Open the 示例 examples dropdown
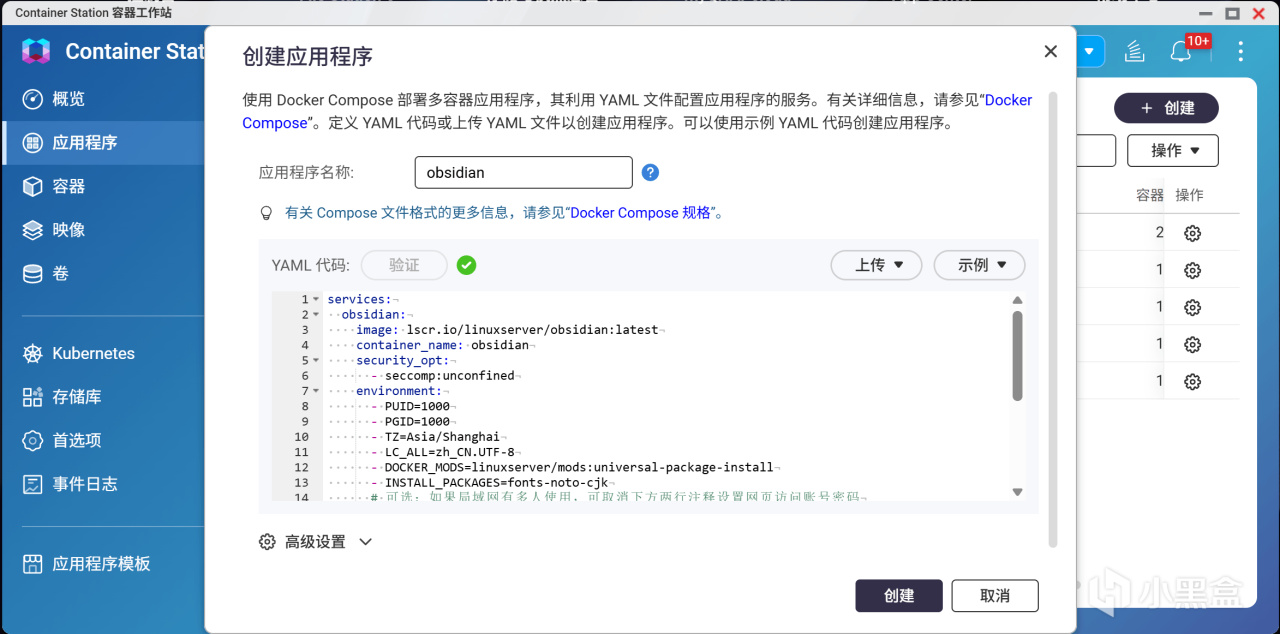The width and height of the screenshot is (1280, 634). pyautogui.click(x=979, y=265)
